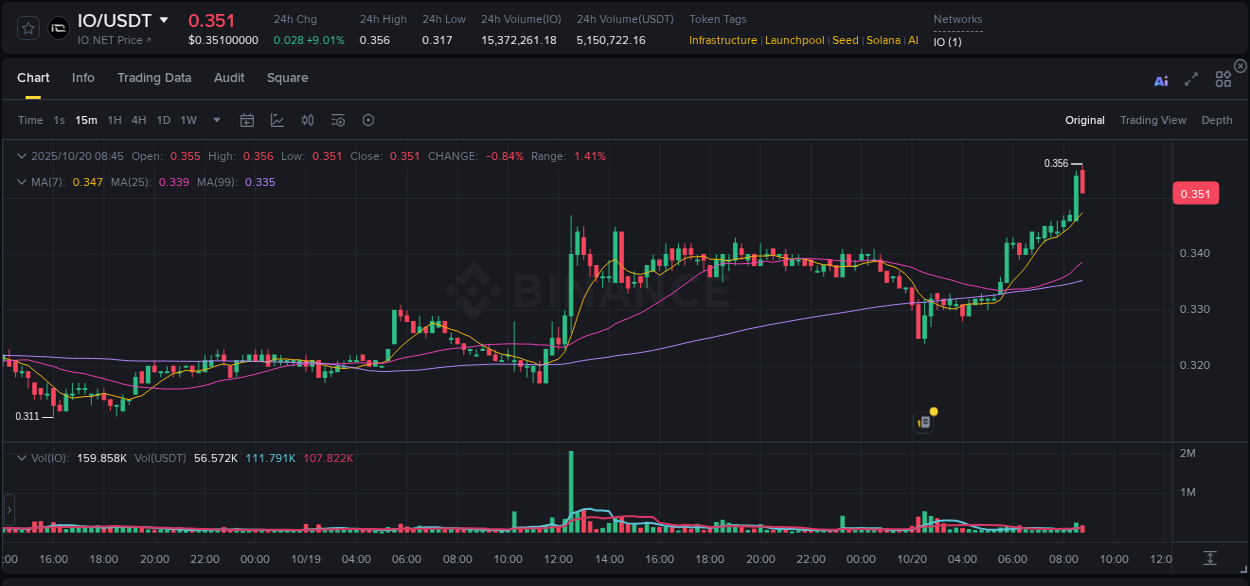Screen dimensions: 1250x586
Task: Expand chart with the diagonal arrows icon
Action: 1191,80
